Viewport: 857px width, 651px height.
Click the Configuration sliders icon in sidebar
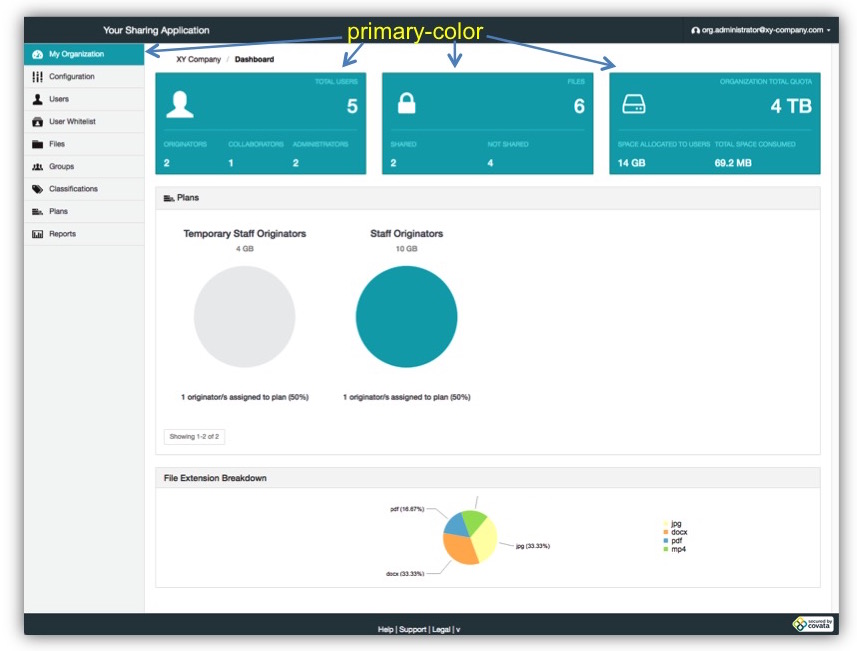tap(37, 77)
